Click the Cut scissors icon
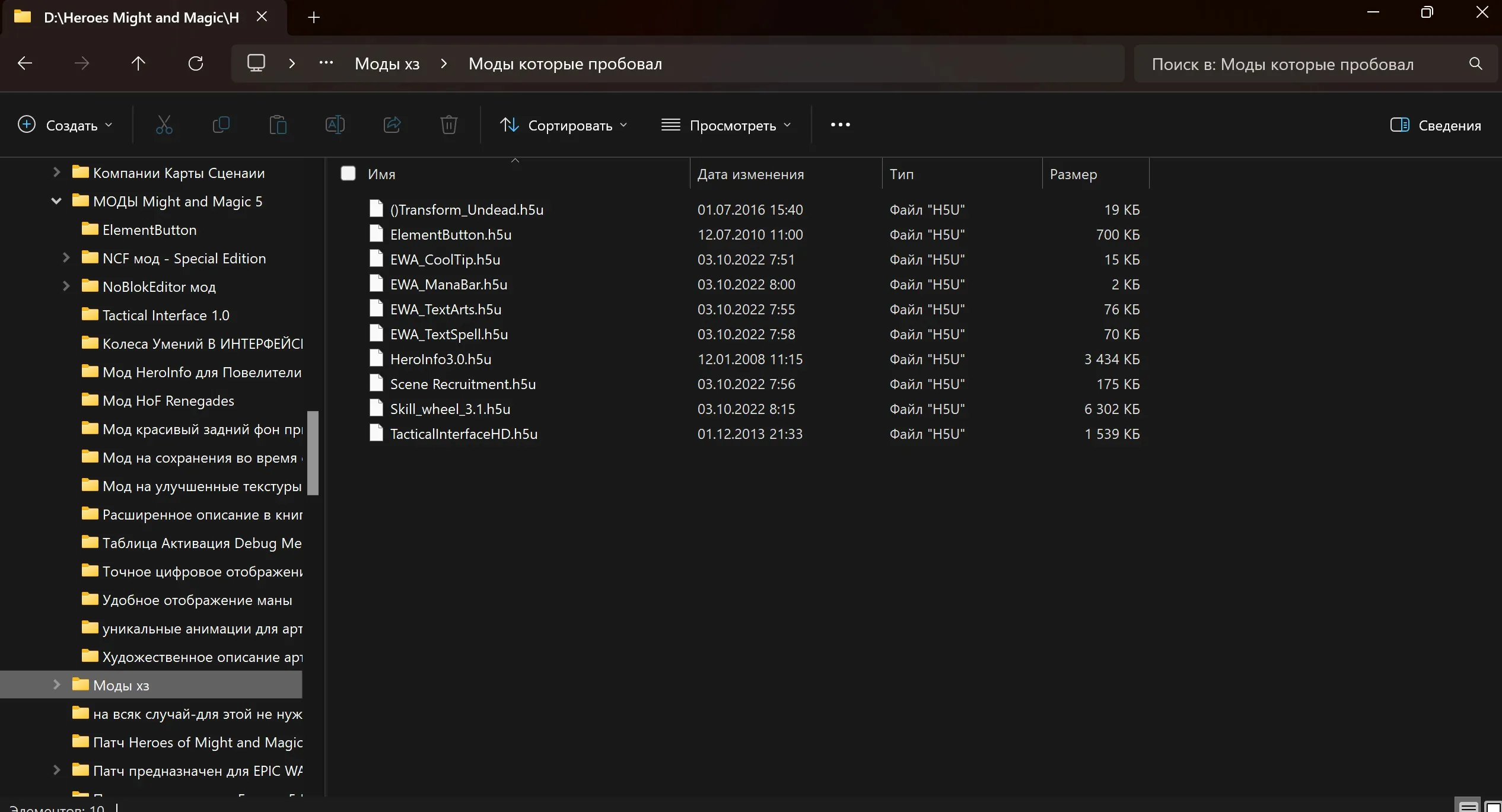This screenshot has width=1502, height=812. point(164,125)
